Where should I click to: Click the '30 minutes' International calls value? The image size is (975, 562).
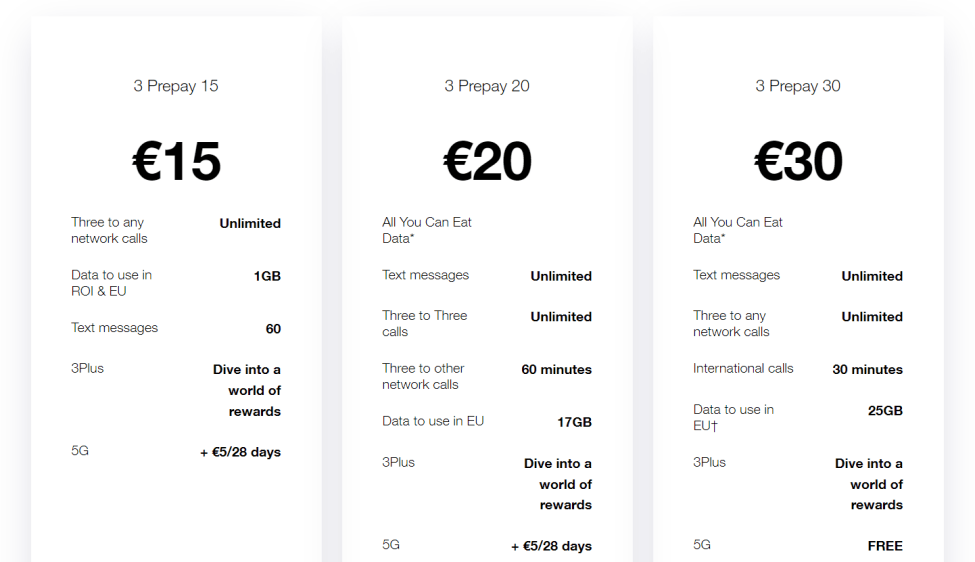867,369
